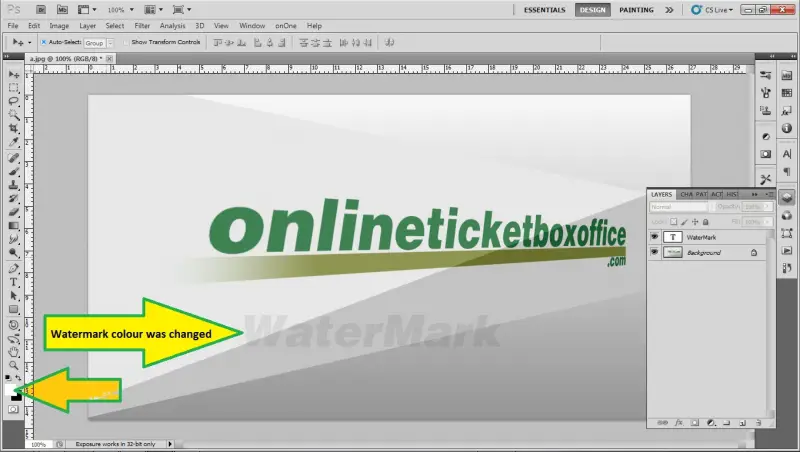The height and width of the screenshot is (452, 800).
Task: Open the Layers panel icon in dock
Action: tap(787, 197)
